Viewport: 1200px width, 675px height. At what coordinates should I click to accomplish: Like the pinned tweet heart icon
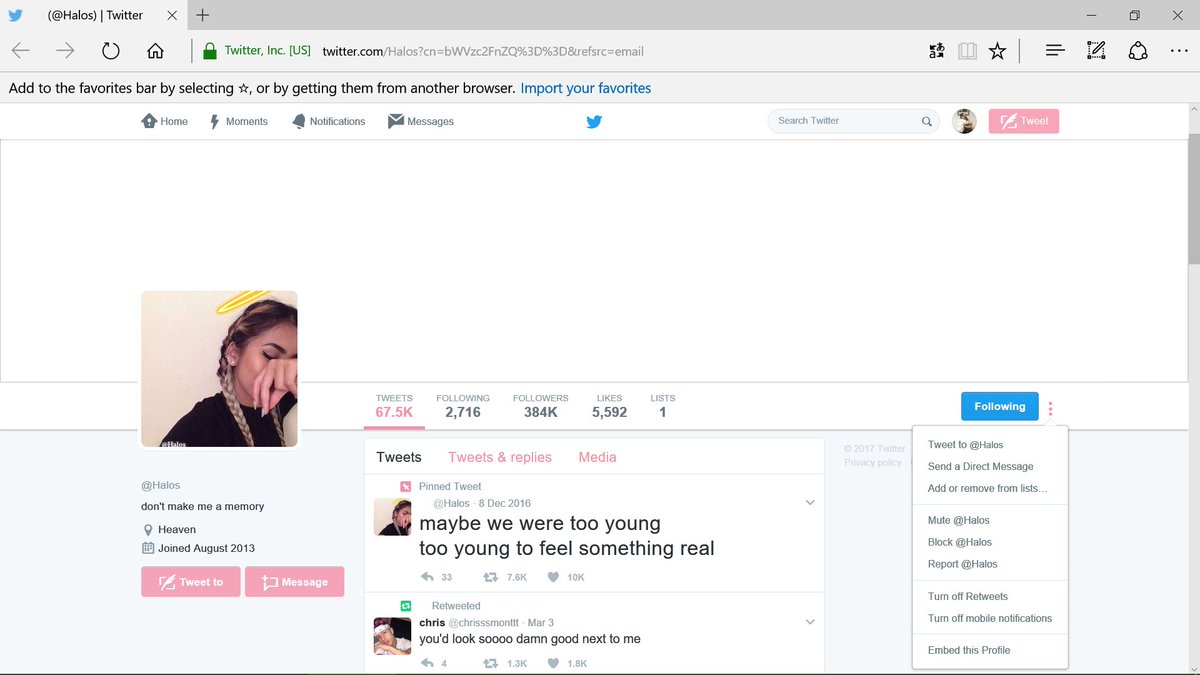552,577
